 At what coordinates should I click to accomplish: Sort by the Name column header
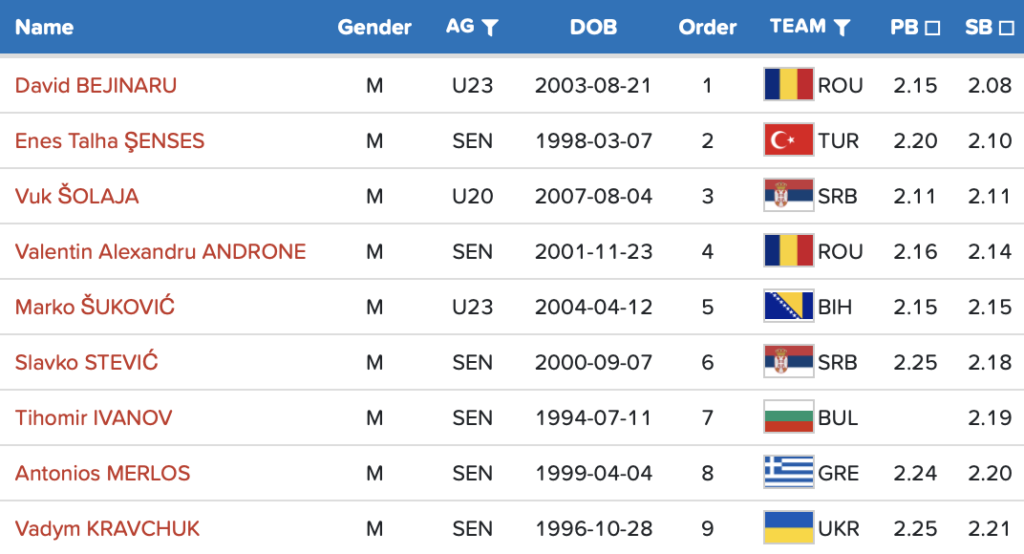[x=44, y=27]
